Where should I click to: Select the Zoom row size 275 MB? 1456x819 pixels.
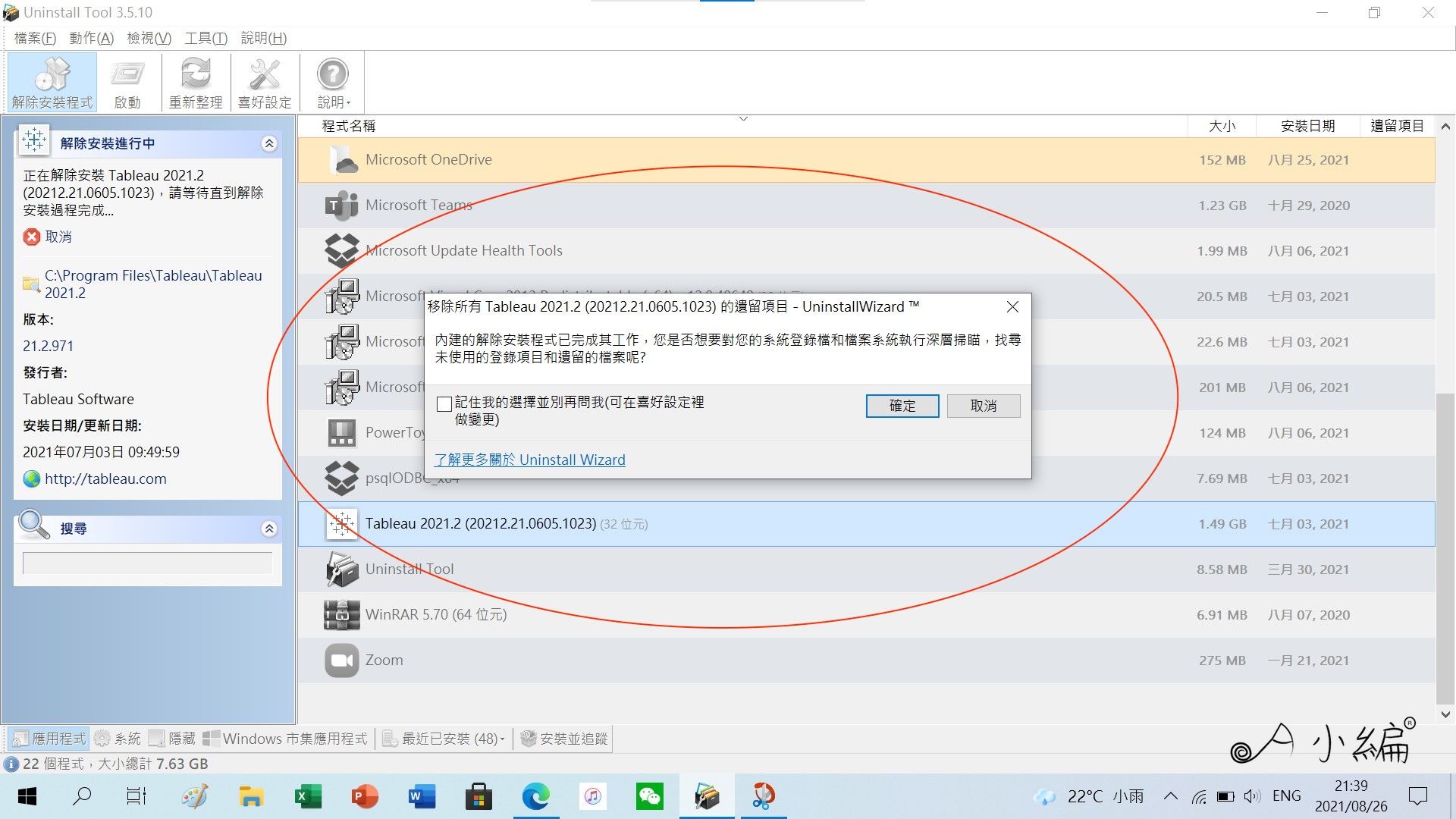[1222, 661]
